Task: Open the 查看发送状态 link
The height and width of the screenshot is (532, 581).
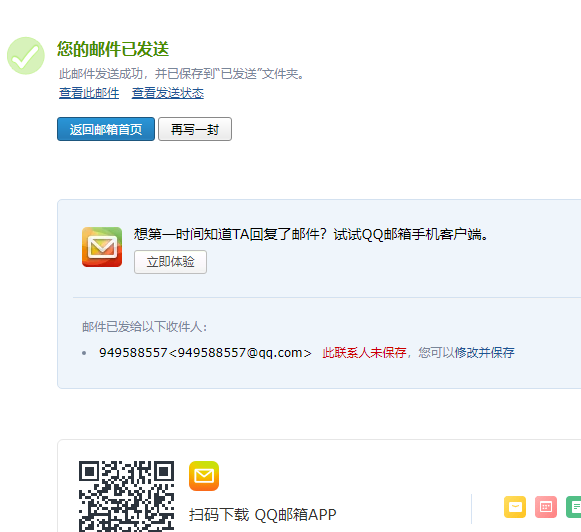Action: 167,93
